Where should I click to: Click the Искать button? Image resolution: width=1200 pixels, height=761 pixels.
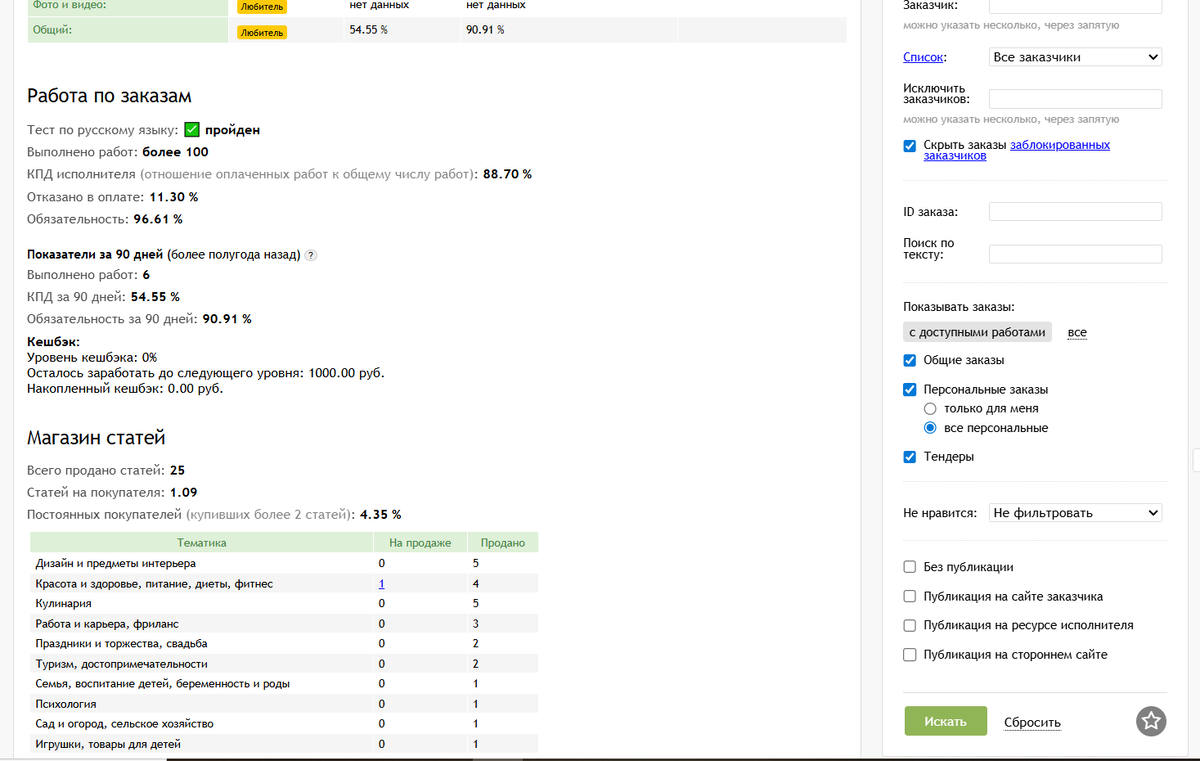945,721
